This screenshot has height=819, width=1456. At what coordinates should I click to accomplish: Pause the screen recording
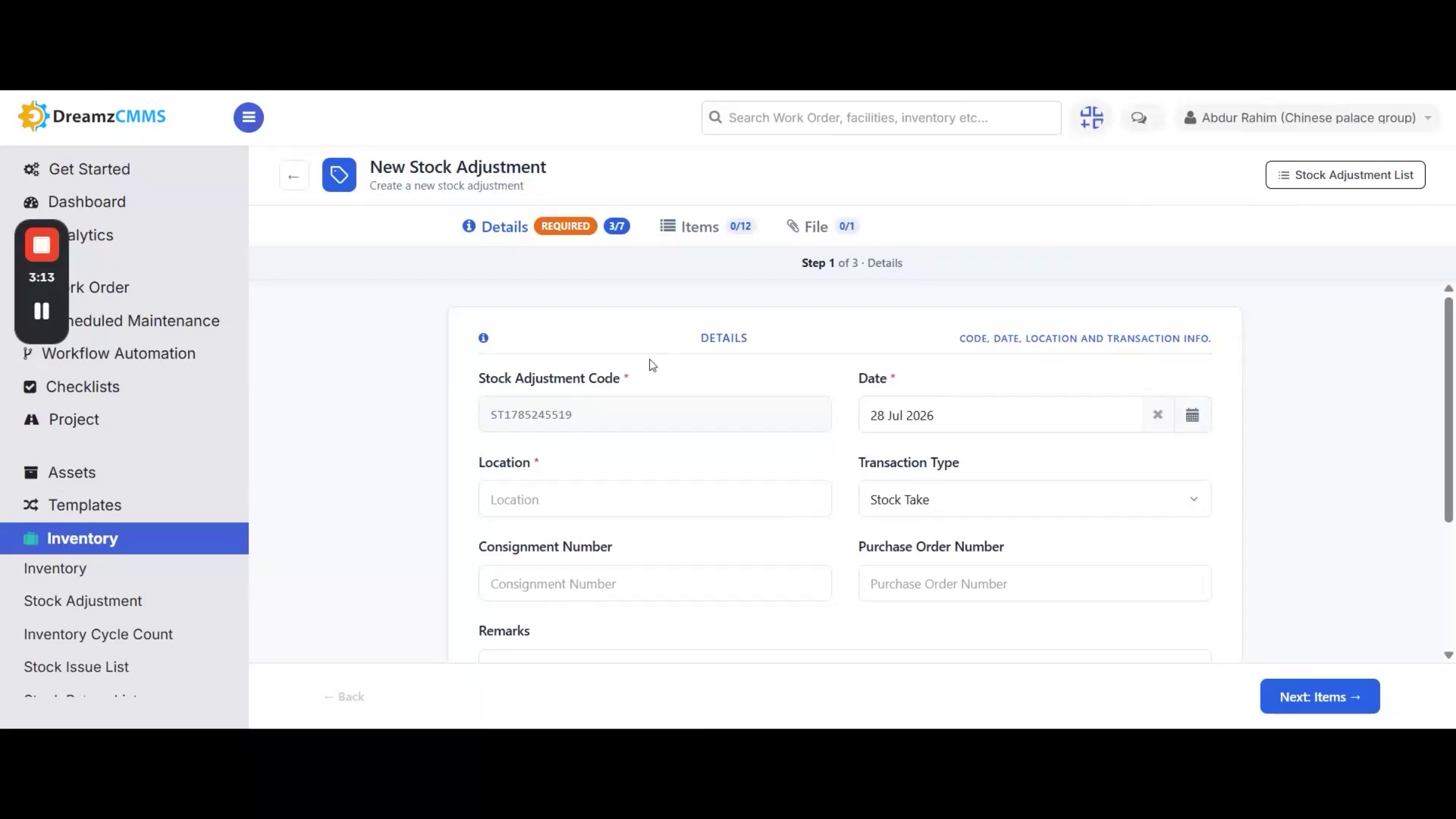click(42, 311)
